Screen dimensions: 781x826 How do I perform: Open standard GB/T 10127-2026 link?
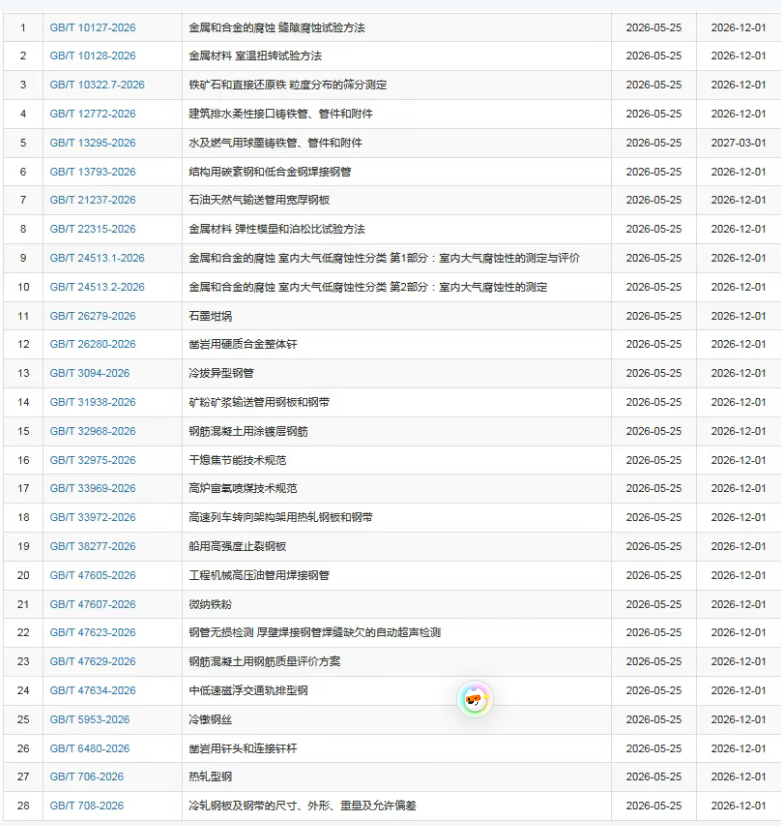(x=93, y=27)
